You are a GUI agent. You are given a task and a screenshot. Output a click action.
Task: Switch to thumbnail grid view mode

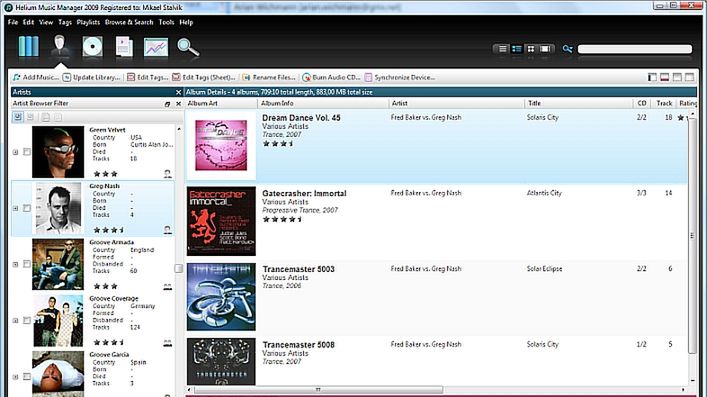(x=531, y=49)
